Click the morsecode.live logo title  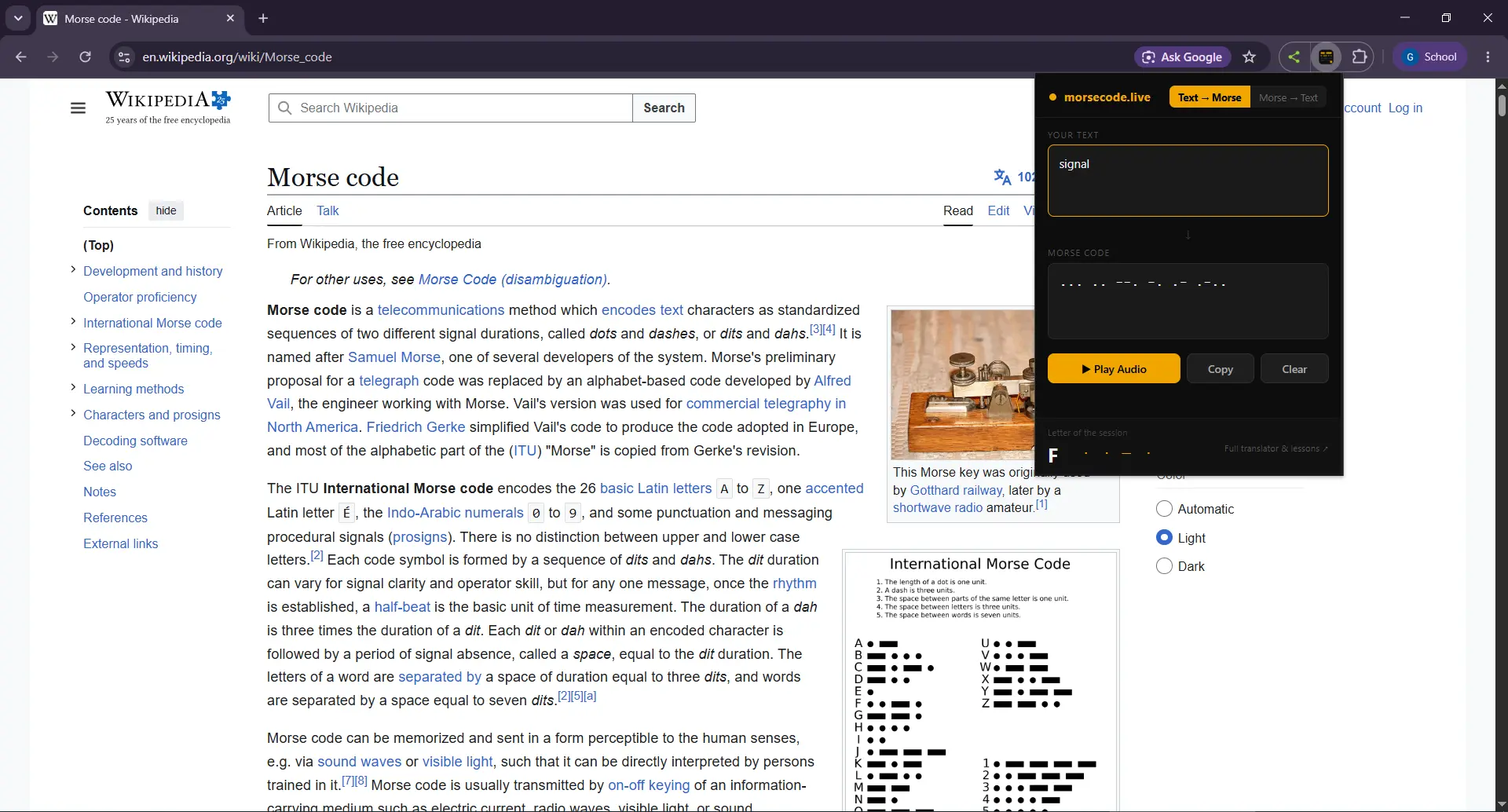1100,97
